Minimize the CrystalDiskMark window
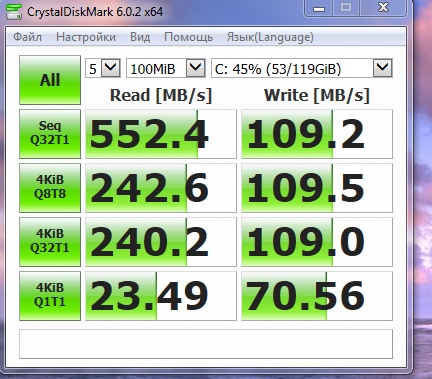Viewport: 432px width, 379px height. pos(319,8)
